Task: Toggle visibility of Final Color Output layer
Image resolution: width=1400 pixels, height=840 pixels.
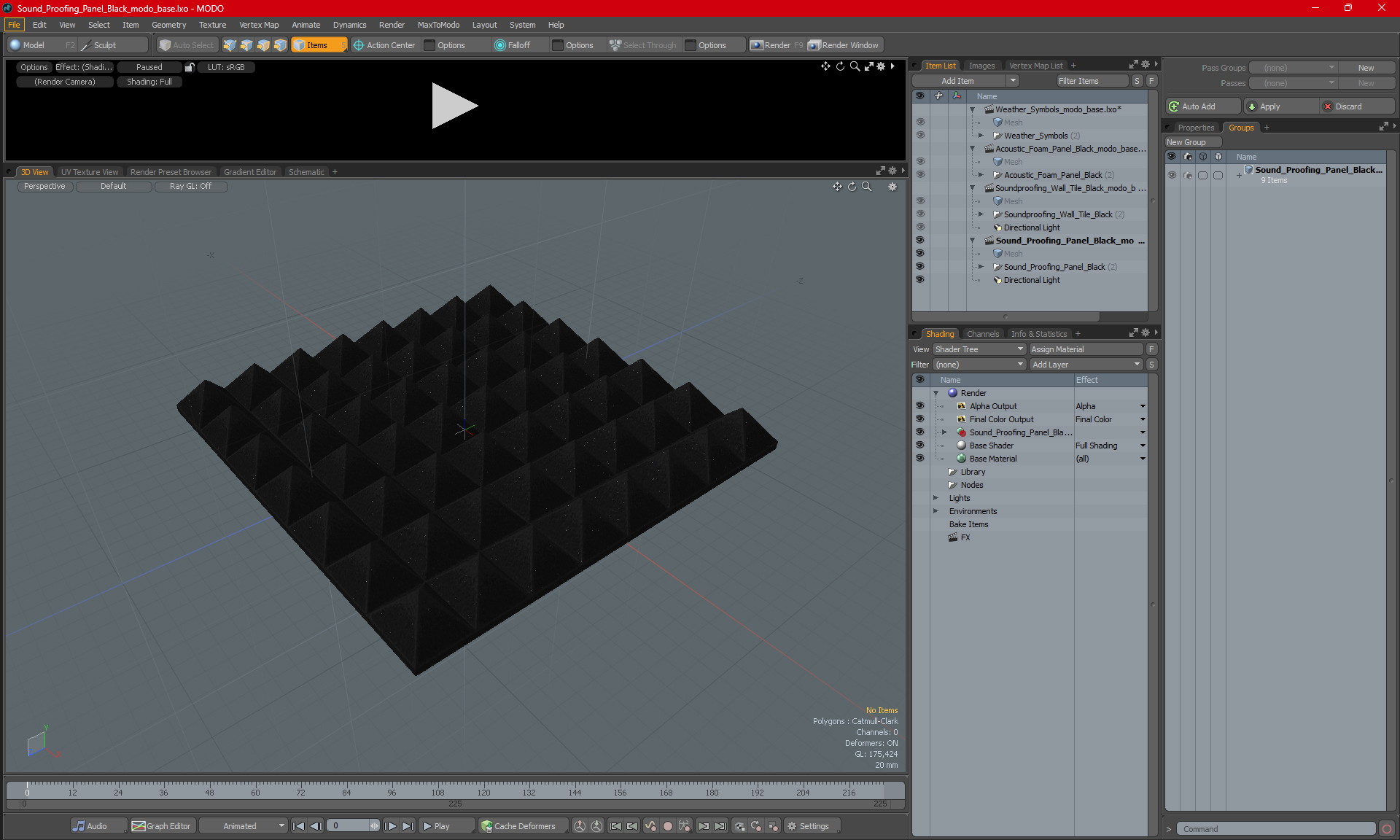Action: (920, 419)
